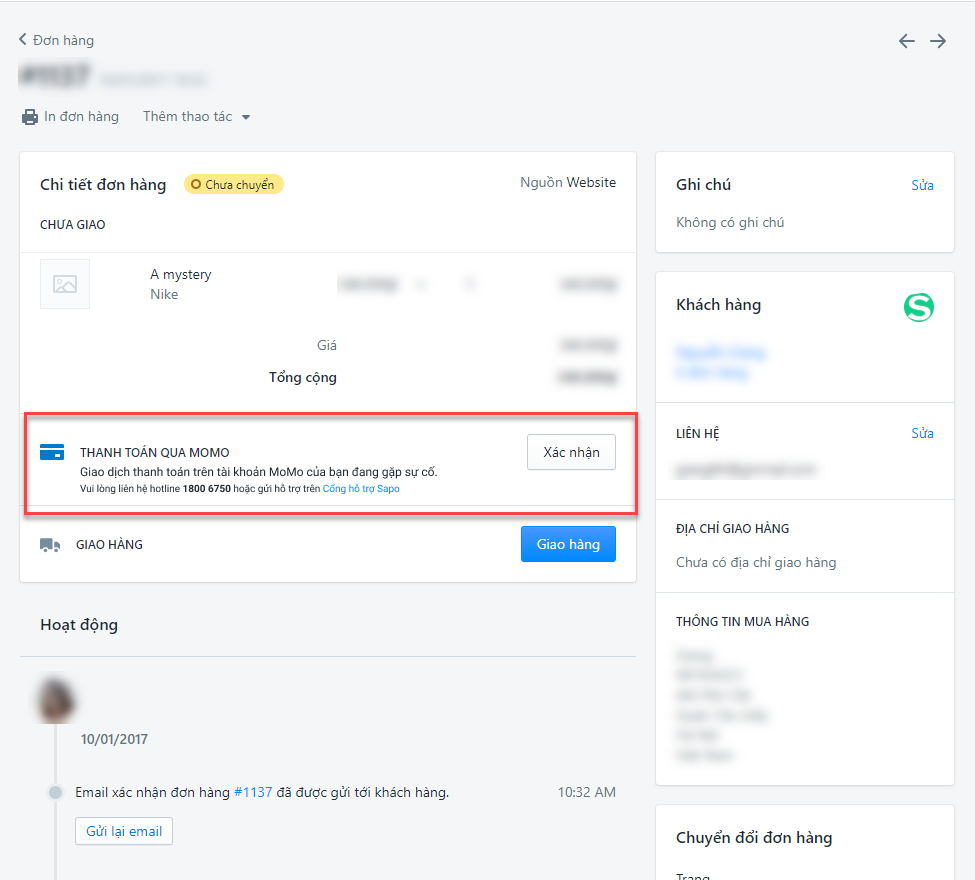
Task: Click Trang under Chuyển đổi đơn hàng
Action: point(693,874)
